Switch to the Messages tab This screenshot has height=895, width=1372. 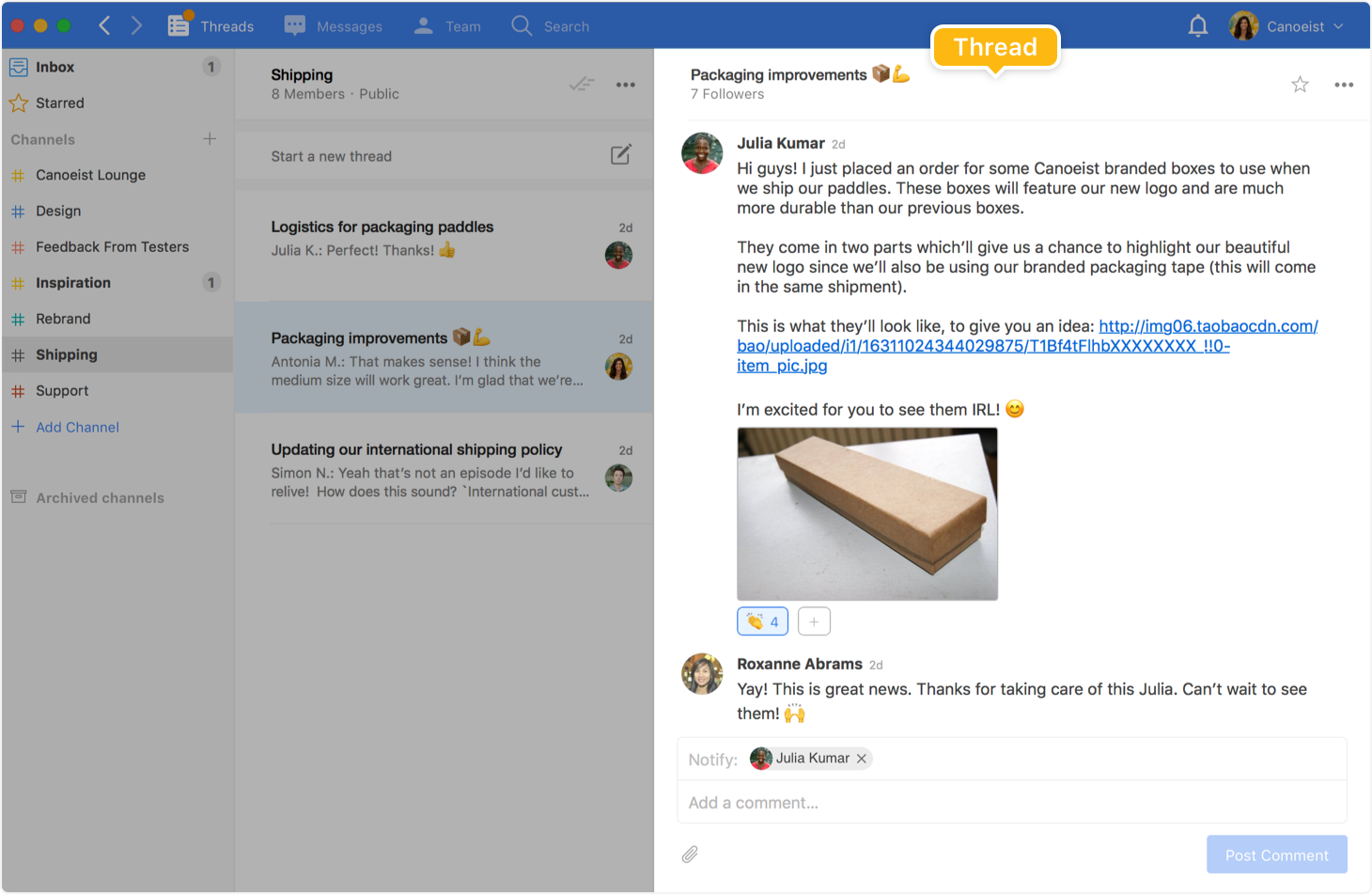click(x=334, y=26)
